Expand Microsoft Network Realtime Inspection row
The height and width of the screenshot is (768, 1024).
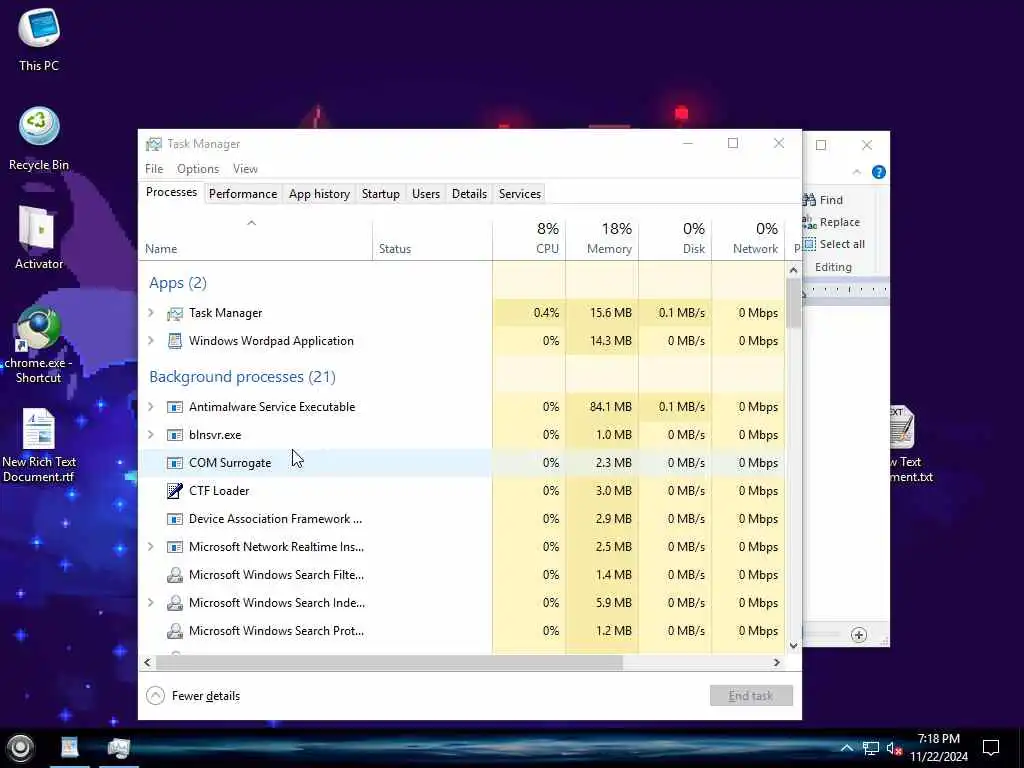(x=151, y=547)
